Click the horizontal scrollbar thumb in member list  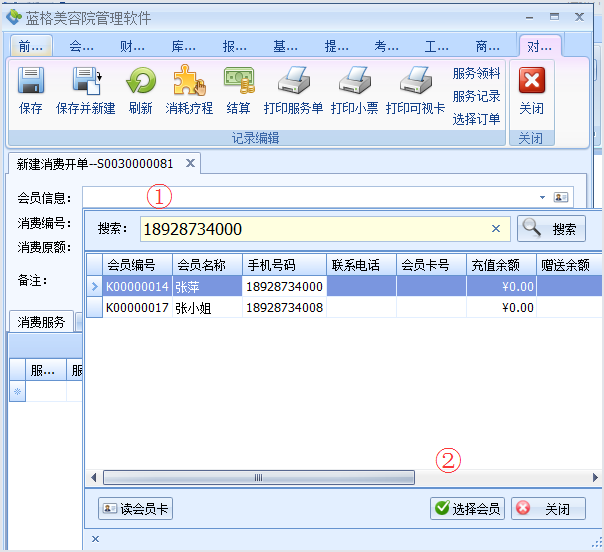[x=259, y=478]
